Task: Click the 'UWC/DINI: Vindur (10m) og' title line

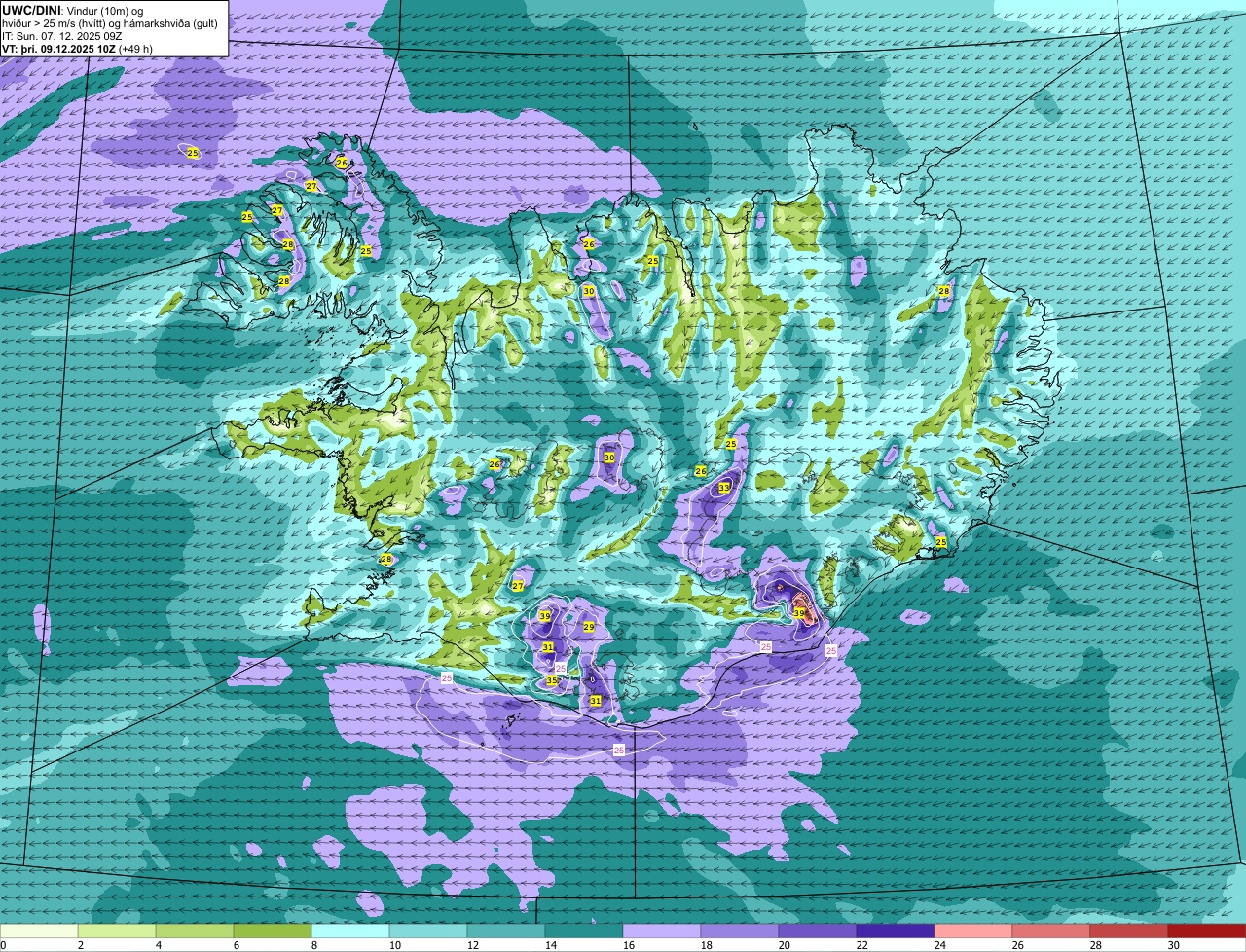Action: pos(73,11)
